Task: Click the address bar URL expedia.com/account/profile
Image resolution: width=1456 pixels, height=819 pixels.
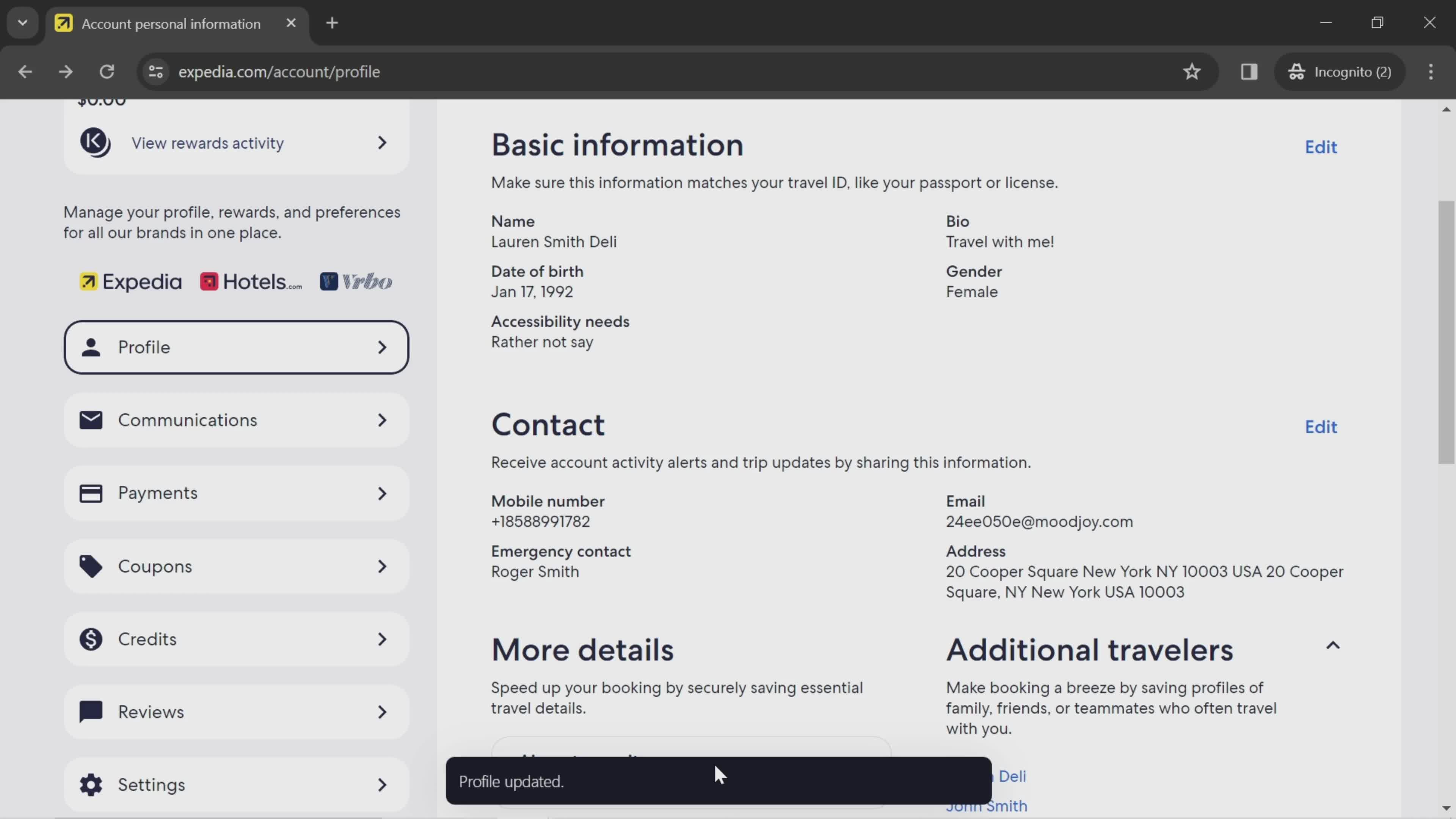Action: pos(279,72)
